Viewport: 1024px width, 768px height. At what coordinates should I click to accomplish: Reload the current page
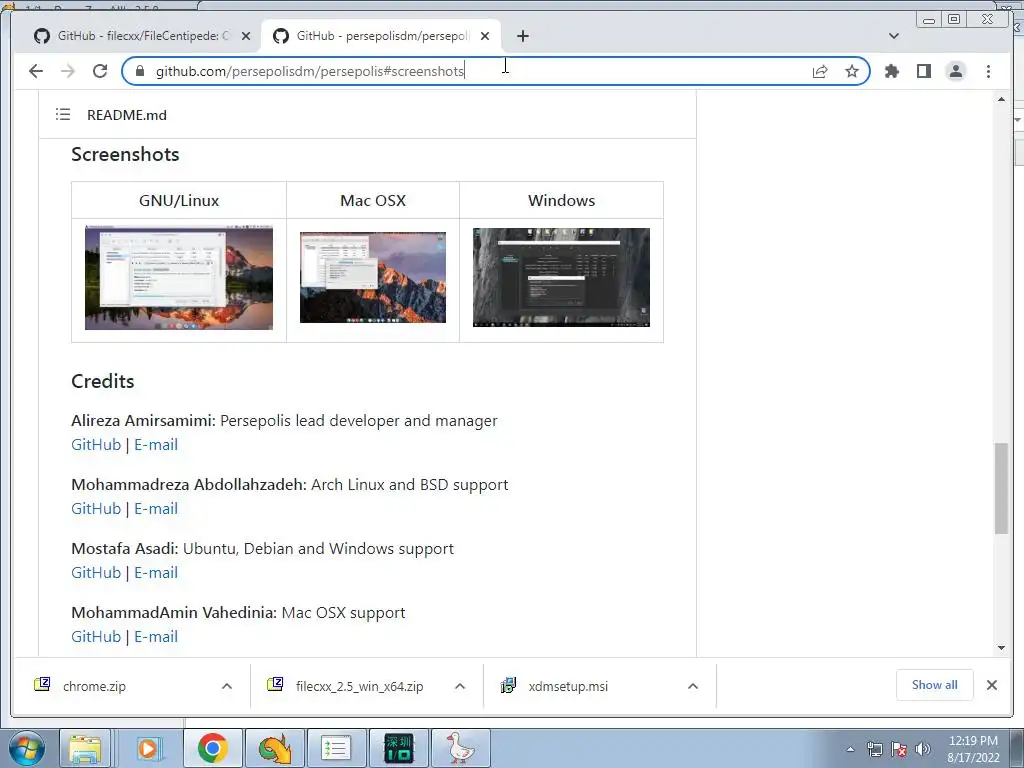100,71
